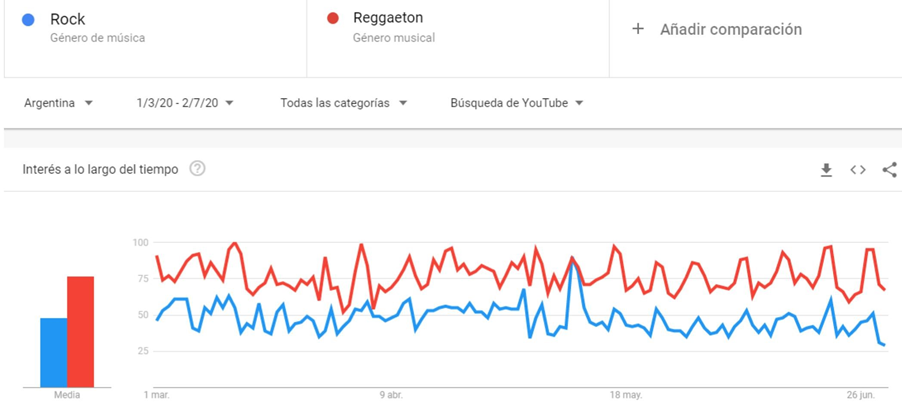Click the 26 jun. date marker

[859, 395]
